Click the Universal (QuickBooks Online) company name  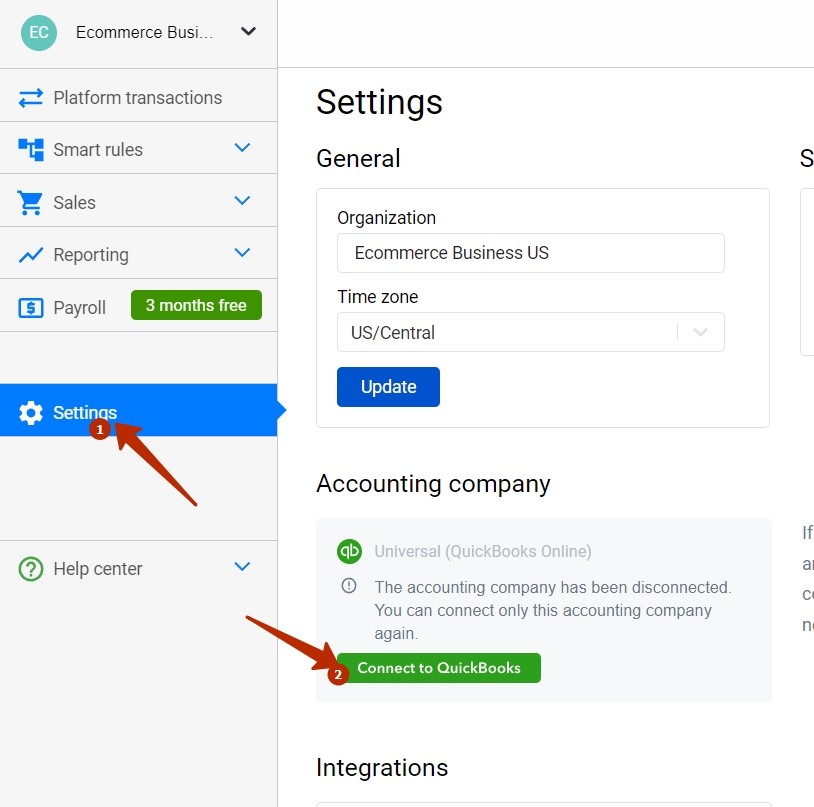(x=483, y=551)
